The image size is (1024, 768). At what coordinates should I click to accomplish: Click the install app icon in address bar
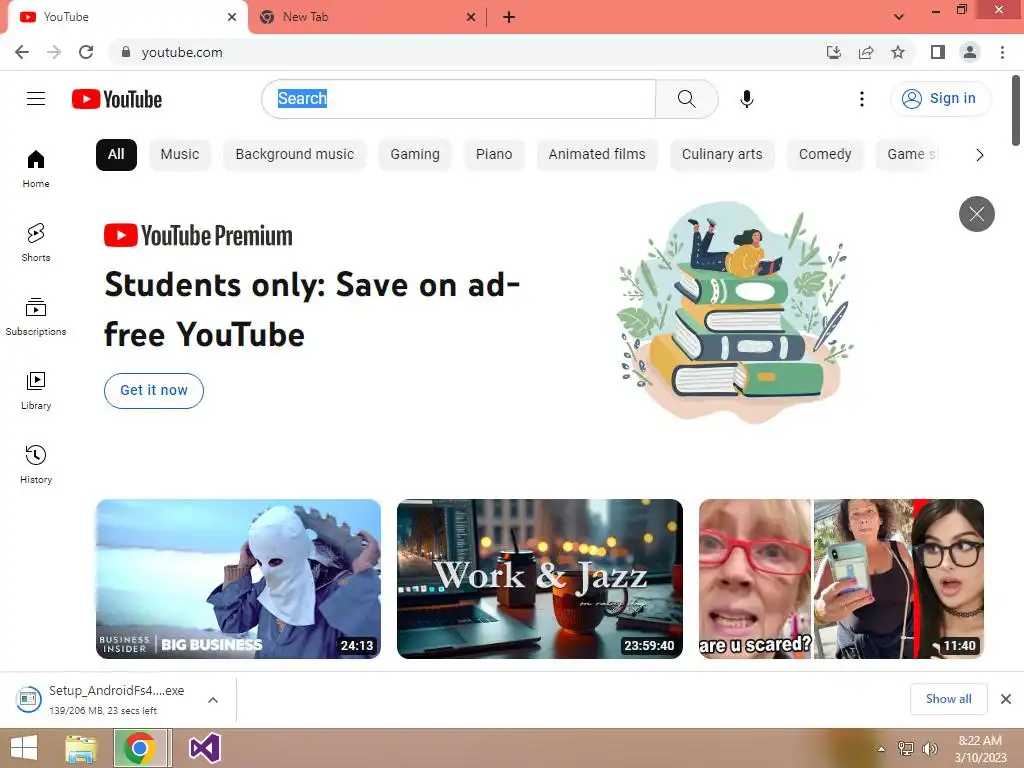(834, 52)
